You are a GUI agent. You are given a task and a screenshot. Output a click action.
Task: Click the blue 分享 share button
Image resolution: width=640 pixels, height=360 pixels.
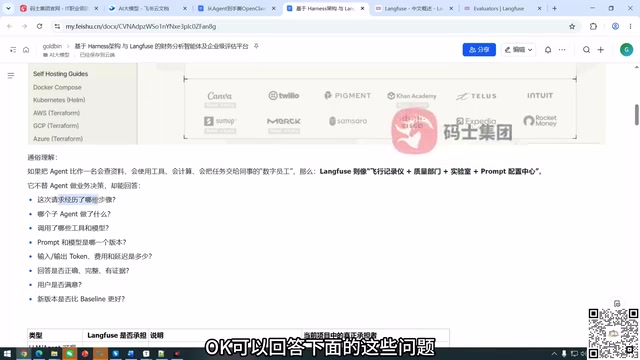point(479,49)
